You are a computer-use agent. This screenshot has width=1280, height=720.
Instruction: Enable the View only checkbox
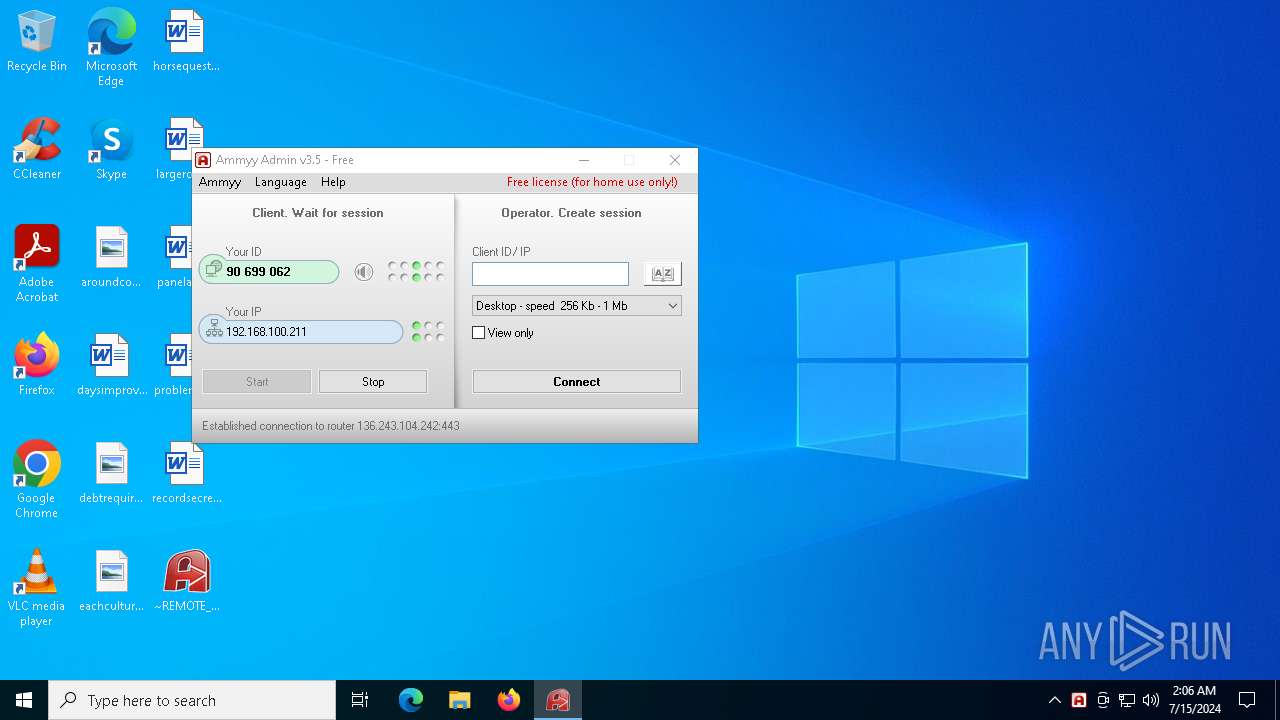[x=478, y=333]
